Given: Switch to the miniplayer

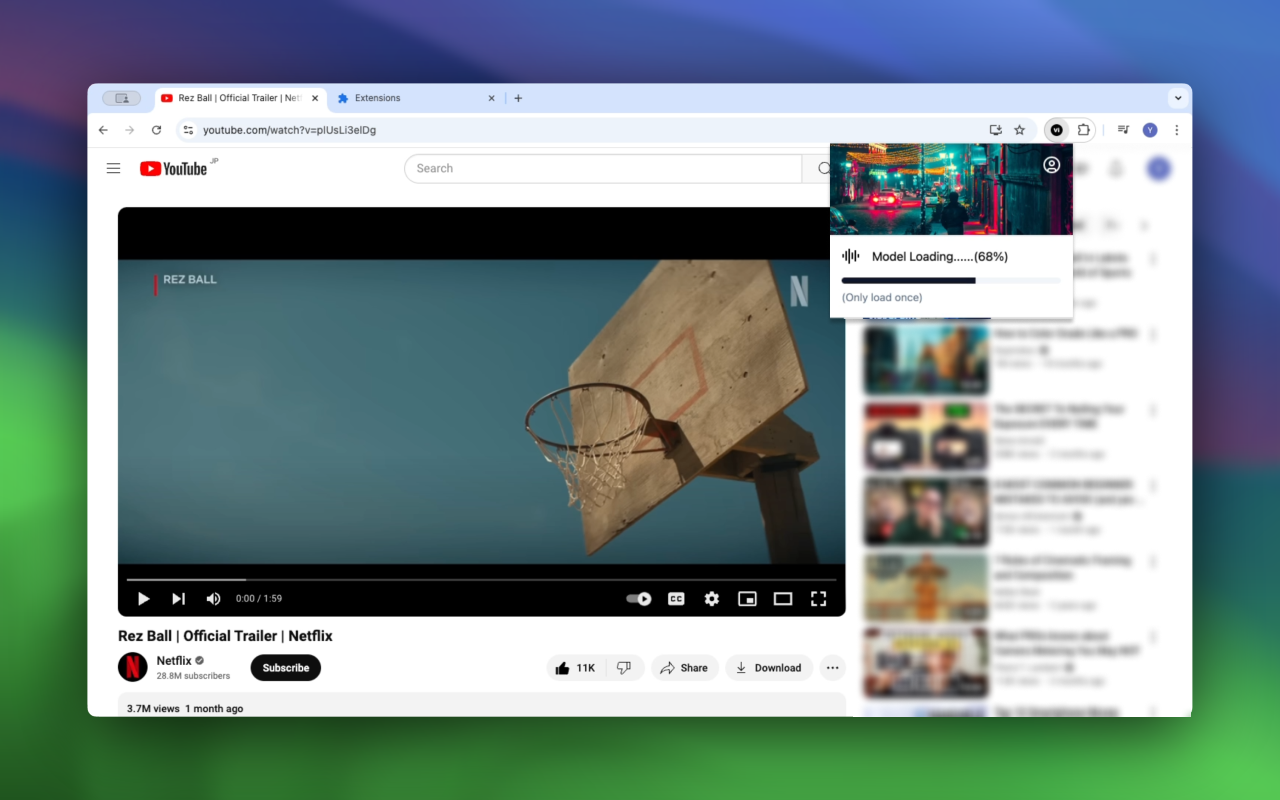Looking at the screenshot, I should point(747,599).
